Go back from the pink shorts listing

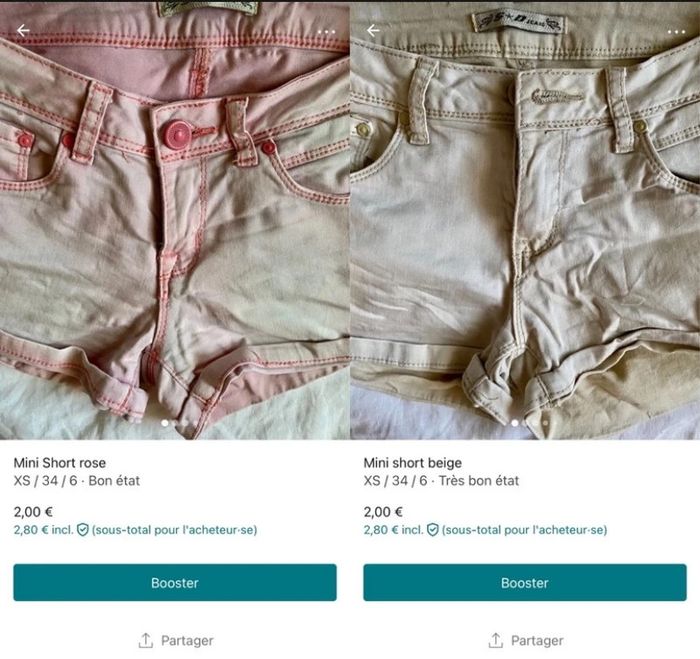[24, 31]
